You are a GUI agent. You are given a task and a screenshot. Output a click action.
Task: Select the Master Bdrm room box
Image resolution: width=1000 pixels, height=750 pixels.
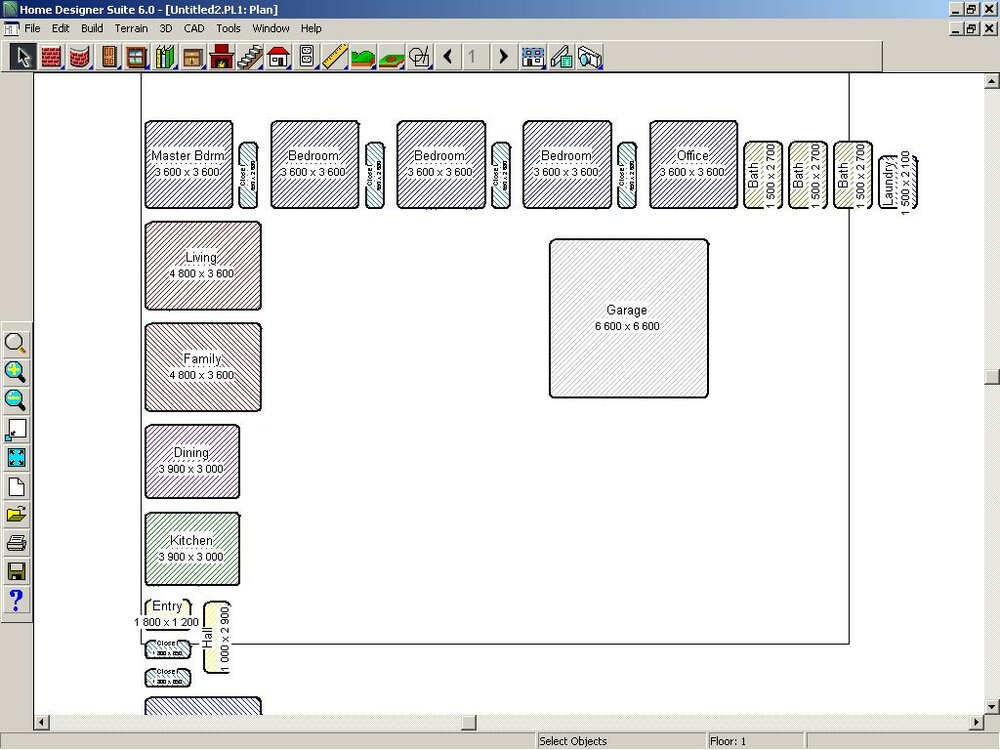click(x=188, y=164)
